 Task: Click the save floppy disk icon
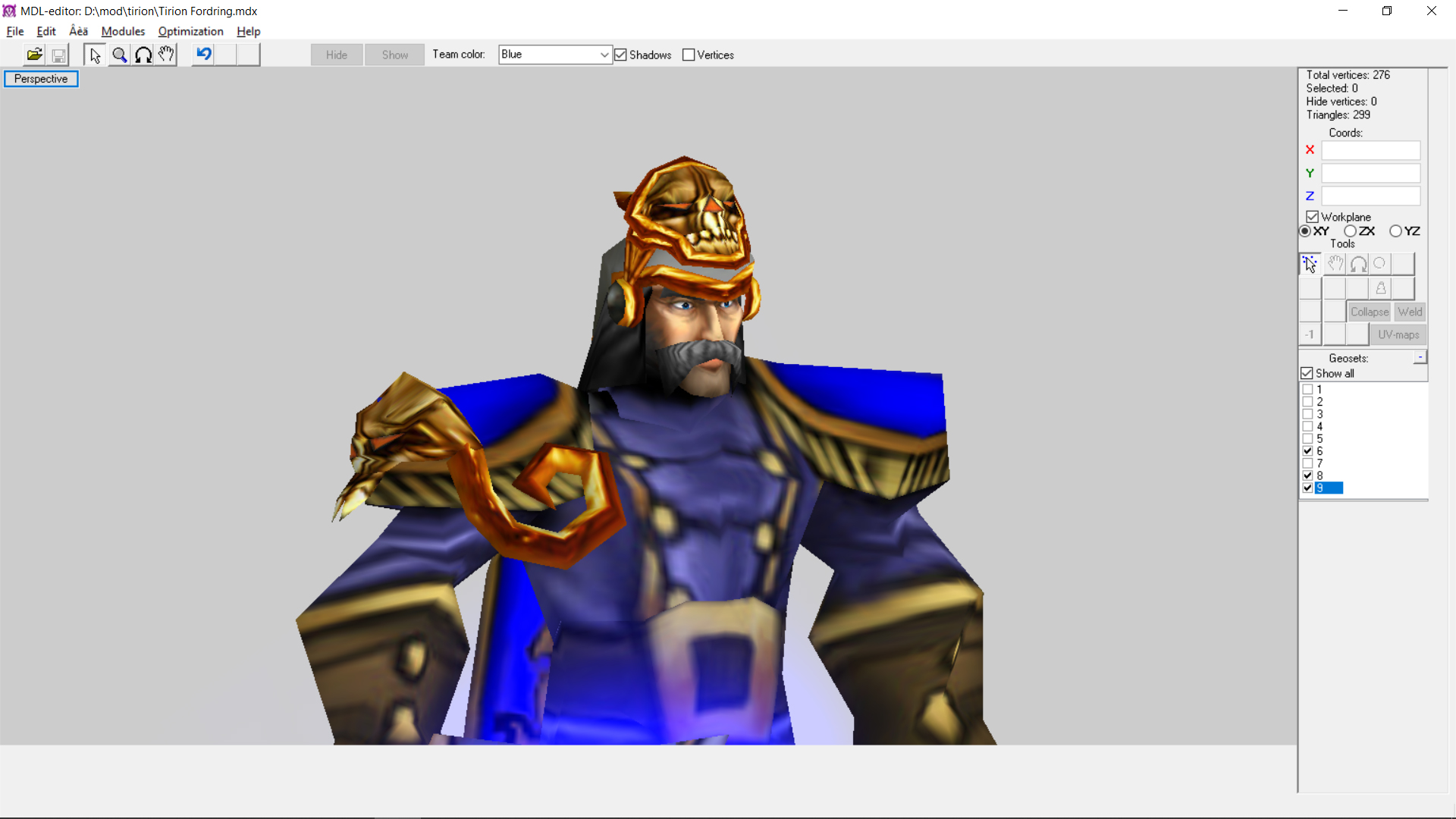[58, 55]
